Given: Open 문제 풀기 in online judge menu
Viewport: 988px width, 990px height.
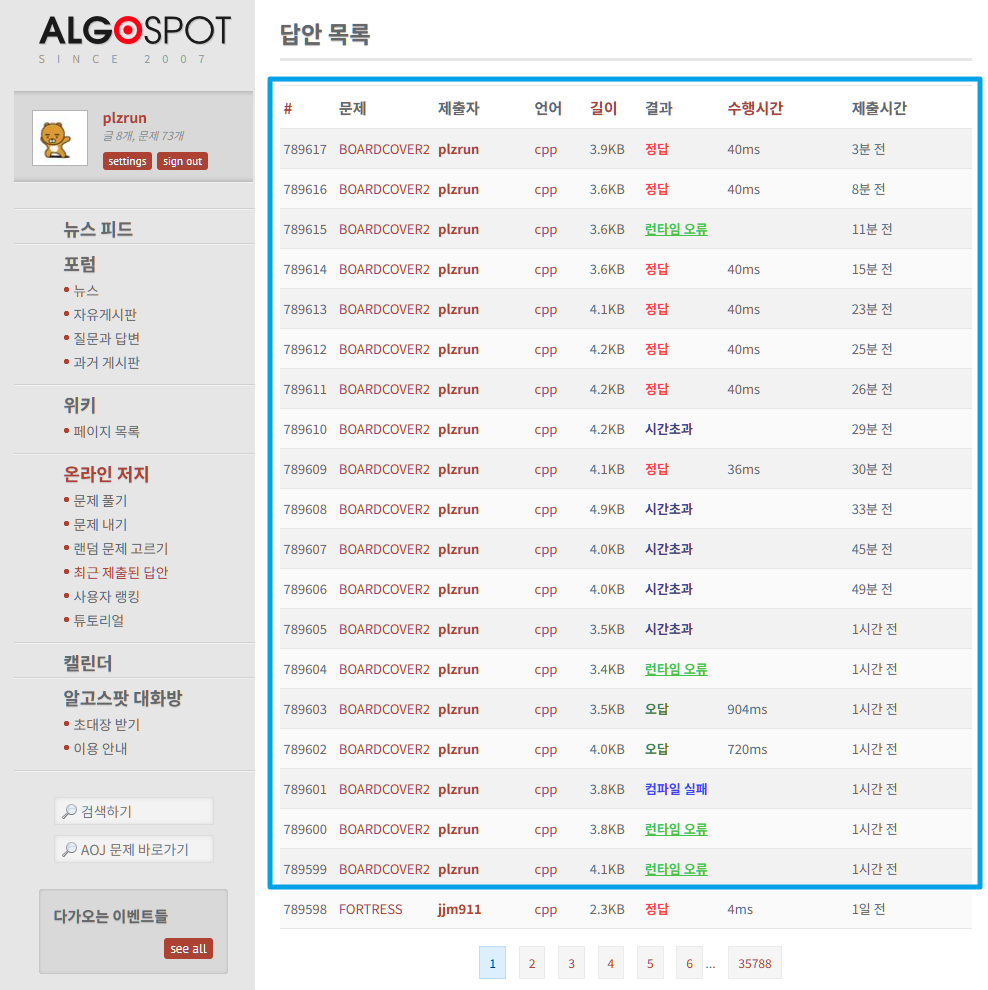Looking at the screenshot, I should pyautogui.click(x=100, y=500).
